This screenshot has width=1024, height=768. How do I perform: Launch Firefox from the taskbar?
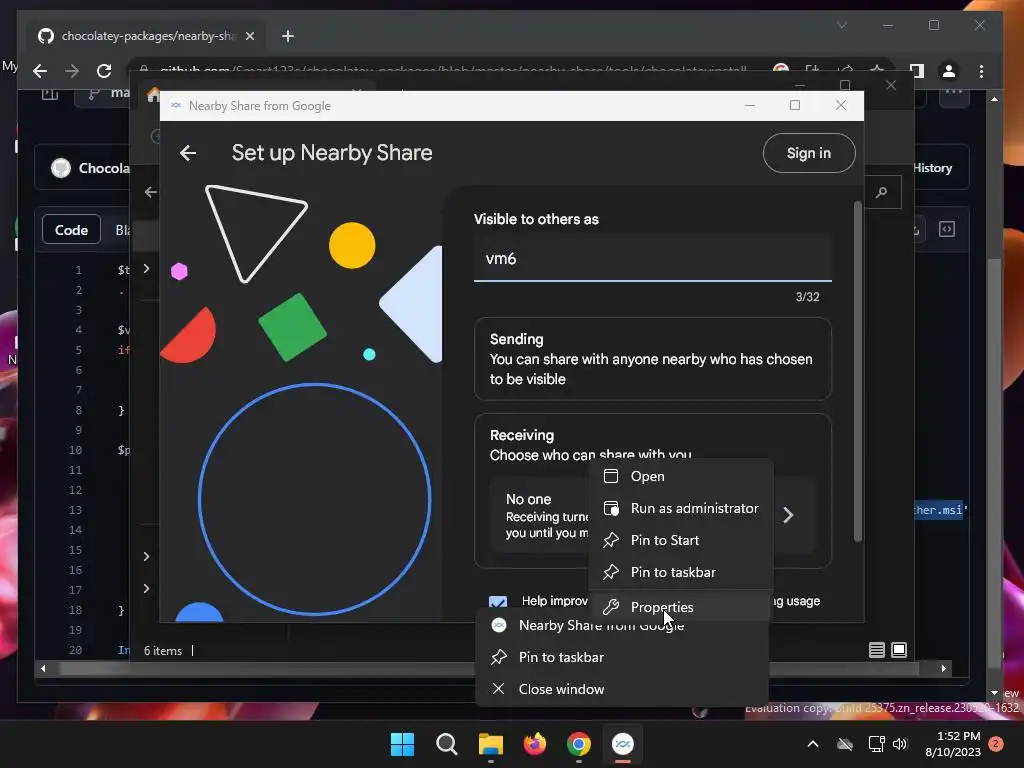pyautogui.click(x=535, y=744)
